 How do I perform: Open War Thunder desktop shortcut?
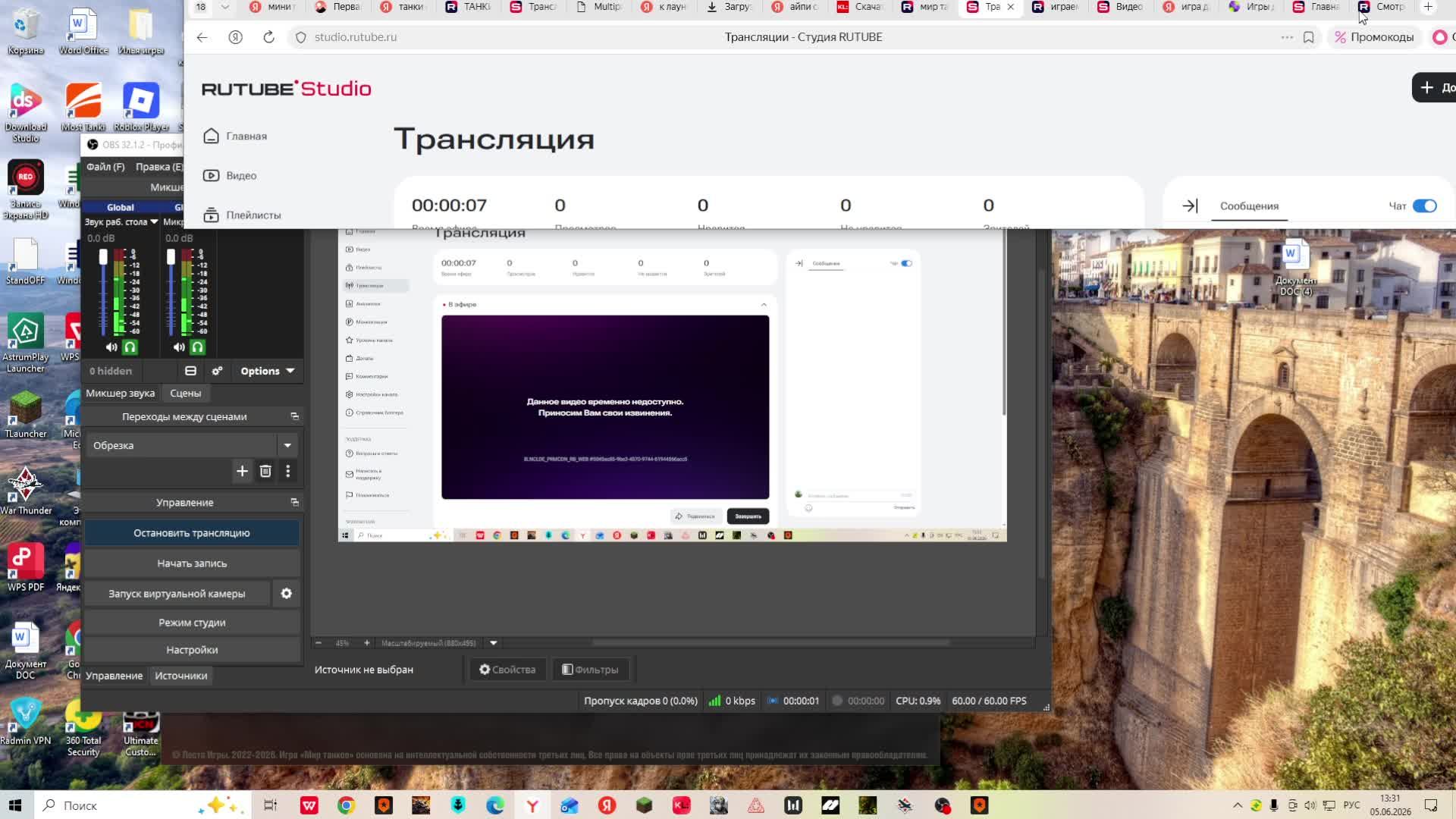(26, 491)
